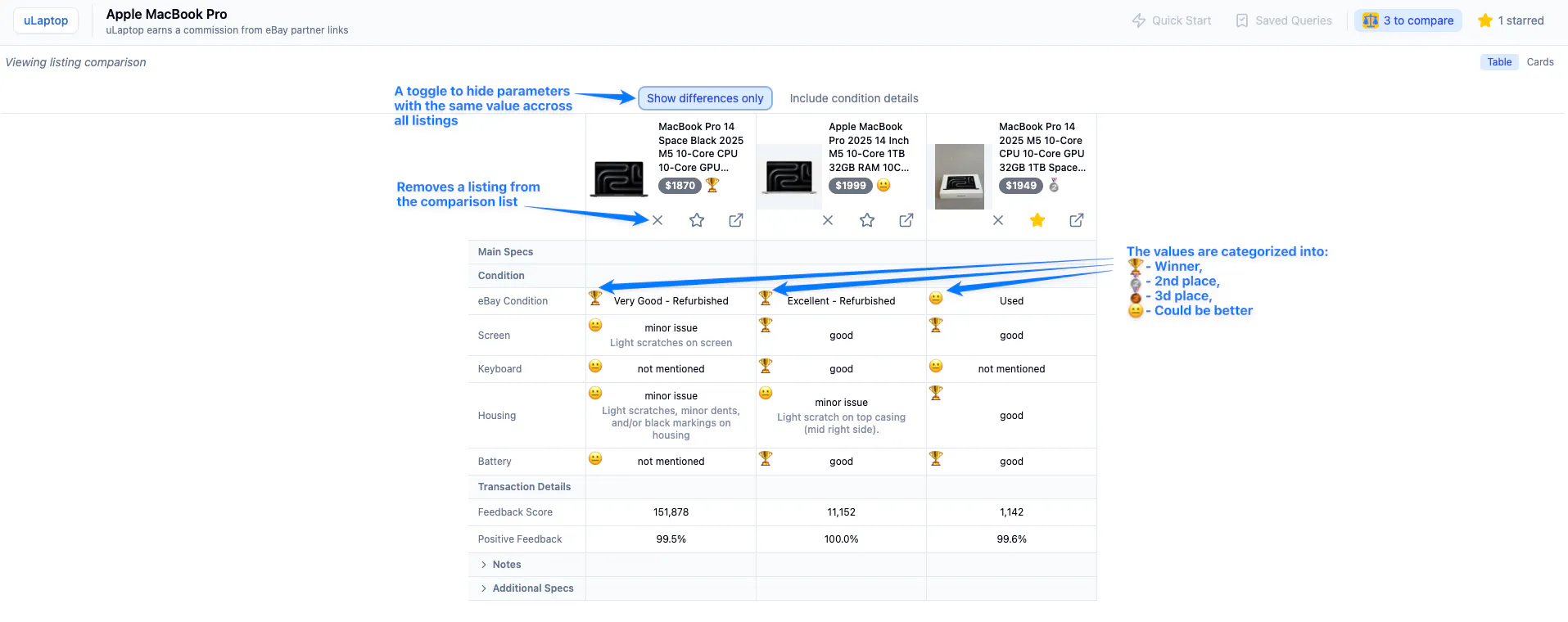Viewport: 1568px width, 622px height.
Task: Click the $1870 price badge
Action: [x=680, y=186]
